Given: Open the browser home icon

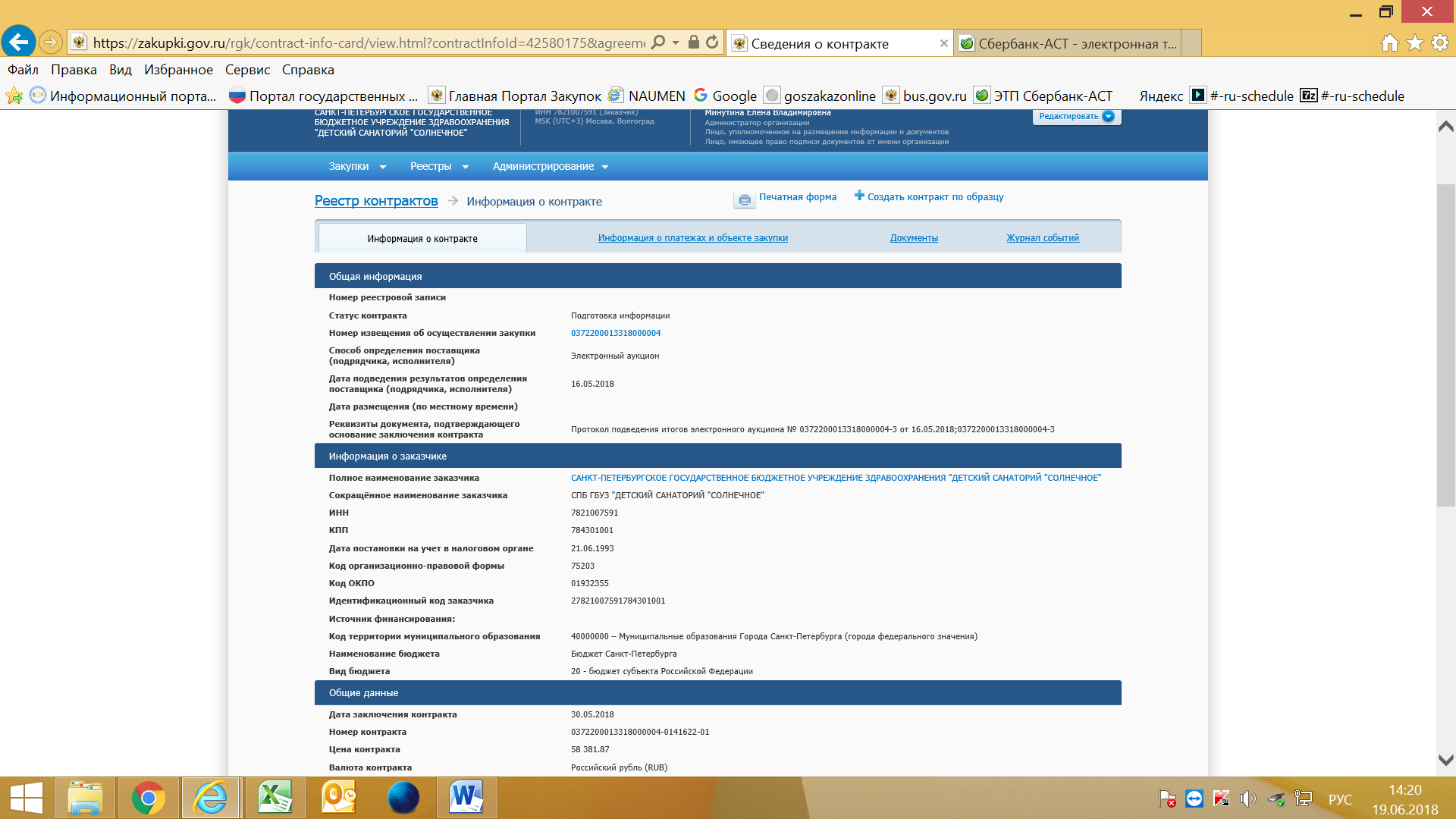Looking at the screenshot, I should (1389, 43).
